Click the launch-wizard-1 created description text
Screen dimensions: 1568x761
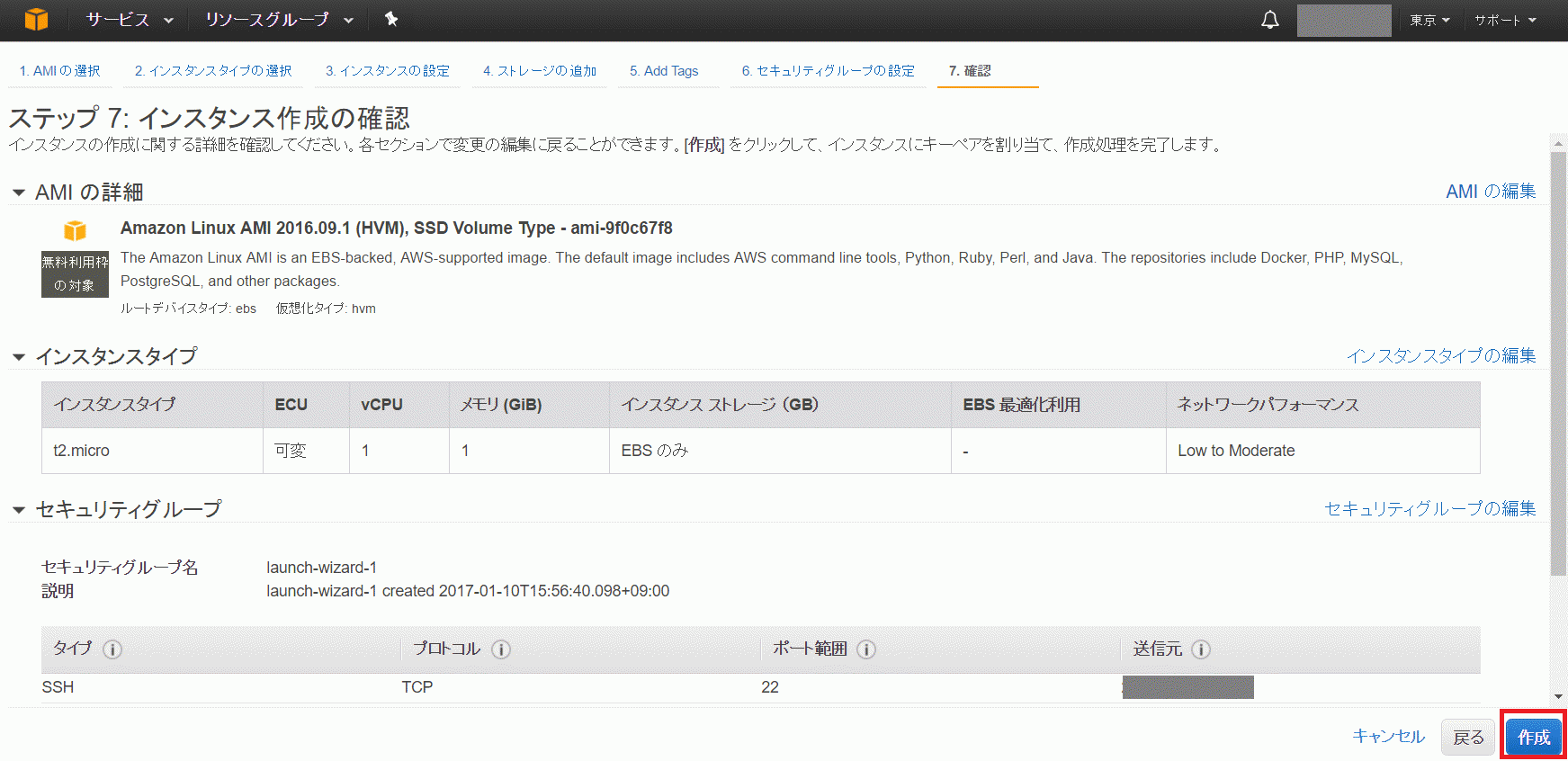[468, 591]
